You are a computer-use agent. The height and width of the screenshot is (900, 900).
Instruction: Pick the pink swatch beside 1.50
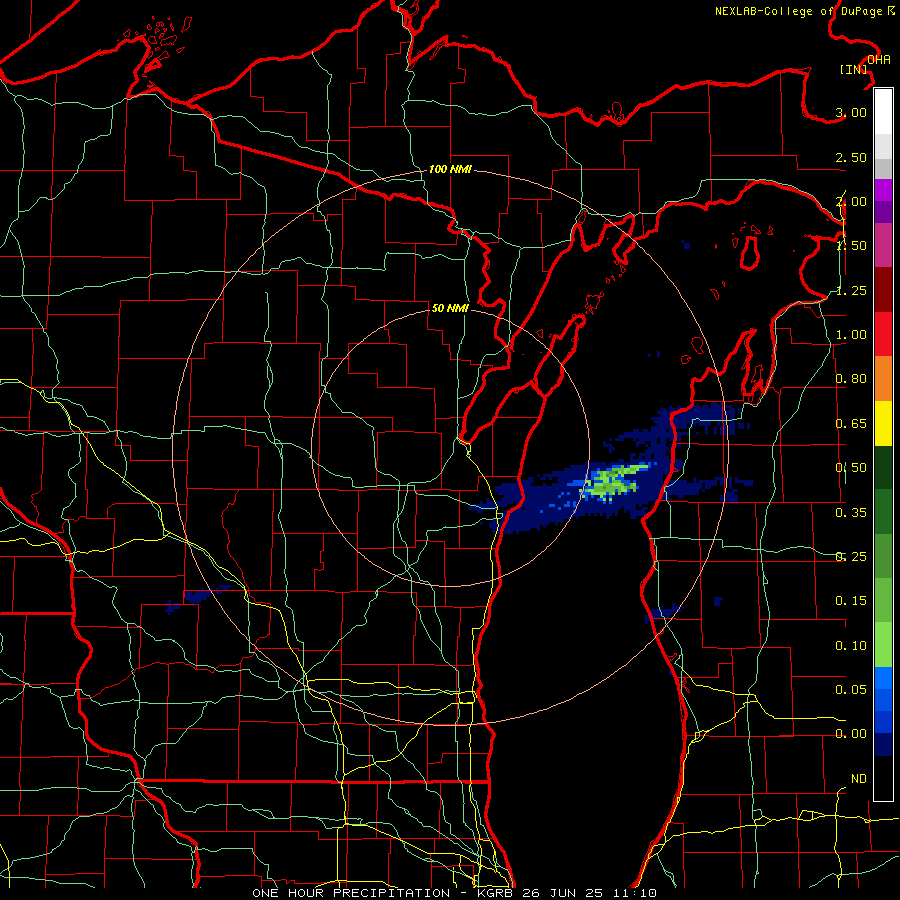pyautogui.click(x=883, y=246)
